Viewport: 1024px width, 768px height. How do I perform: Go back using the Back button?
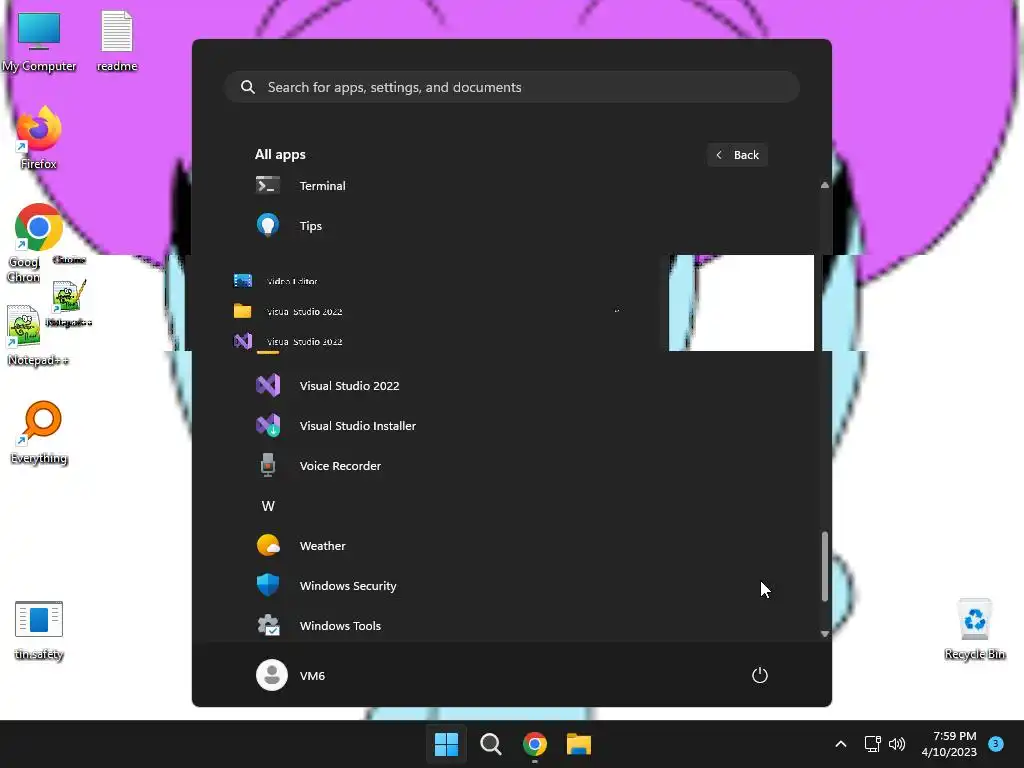click(737, 155)
